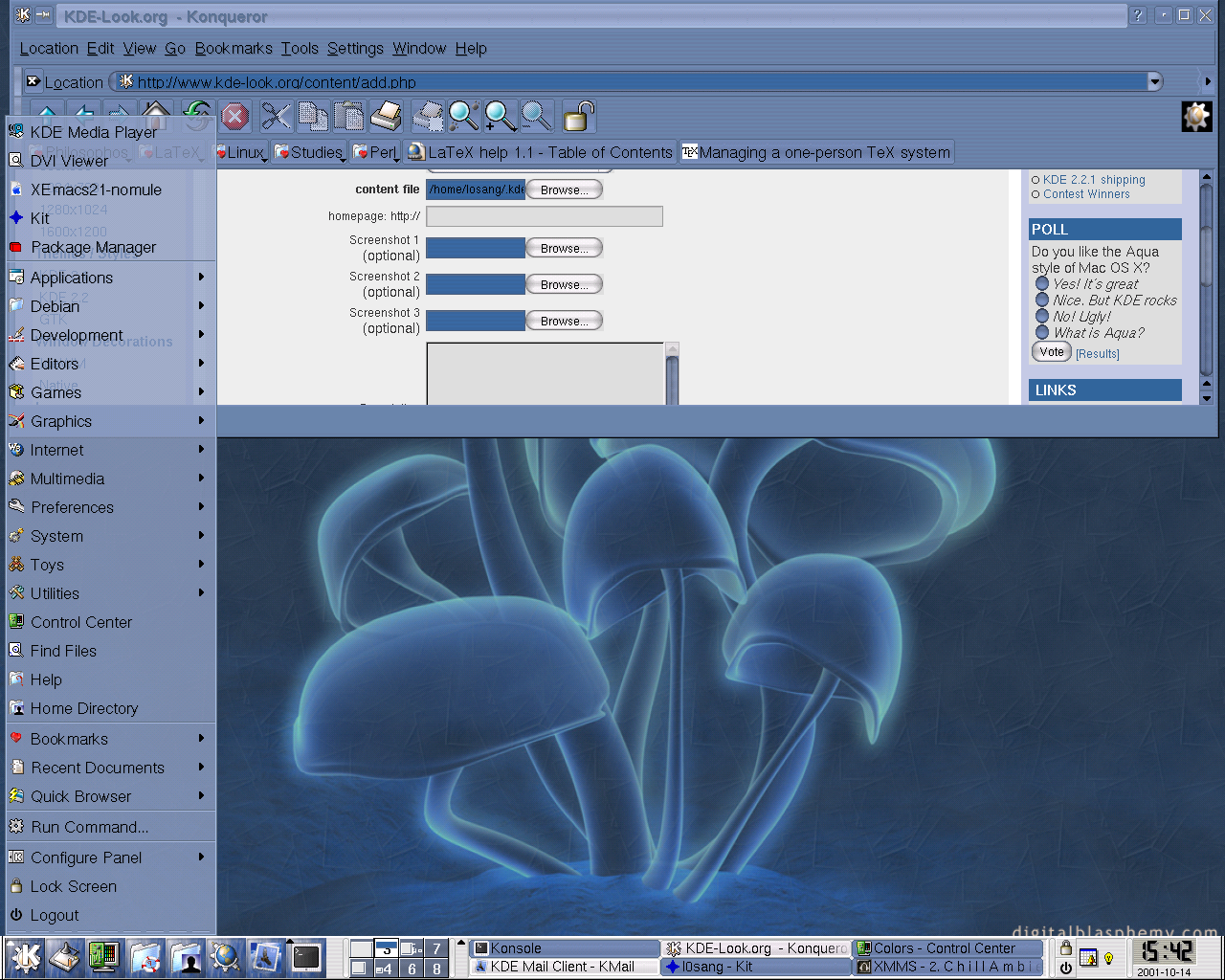Open the KDE 2.2.1 shipping link
Image resolution: width=1225 pixels, height=980 pixels.
coord(1094,180)
